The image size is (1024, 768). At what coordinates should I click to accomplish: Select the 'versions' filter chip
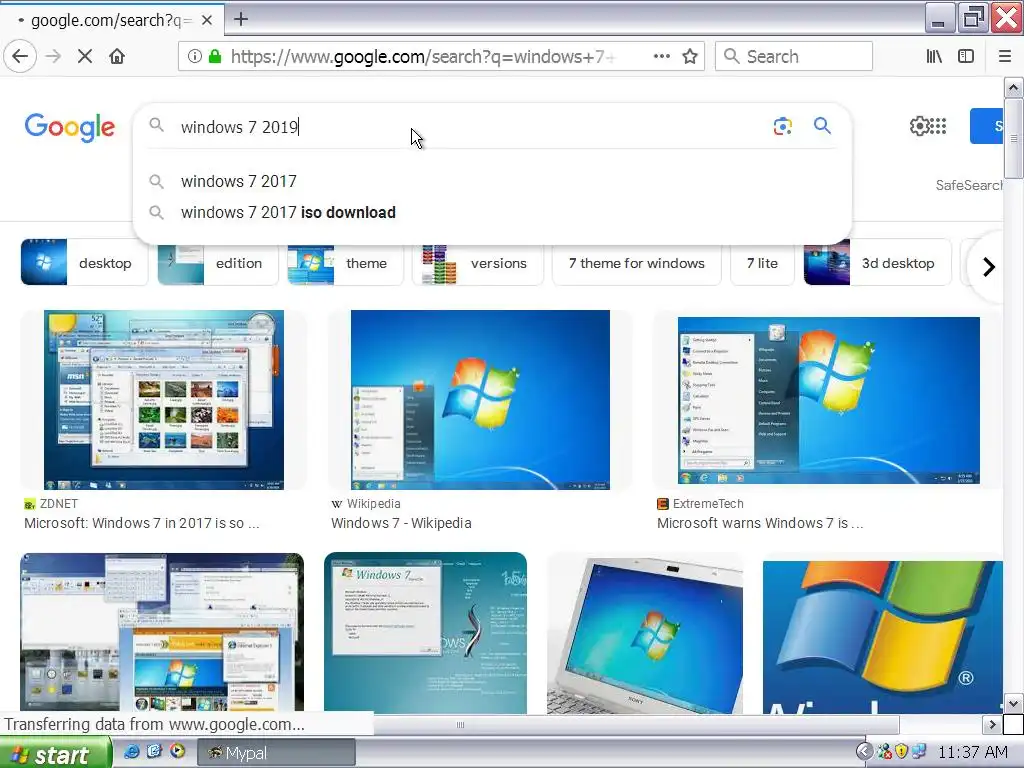477,264
